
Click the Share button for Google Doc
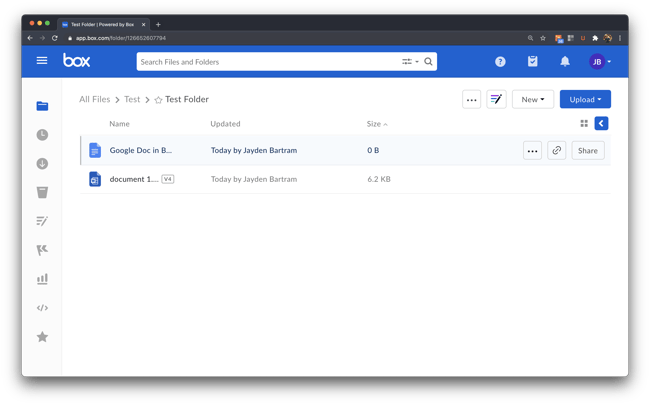coord(587,151)
